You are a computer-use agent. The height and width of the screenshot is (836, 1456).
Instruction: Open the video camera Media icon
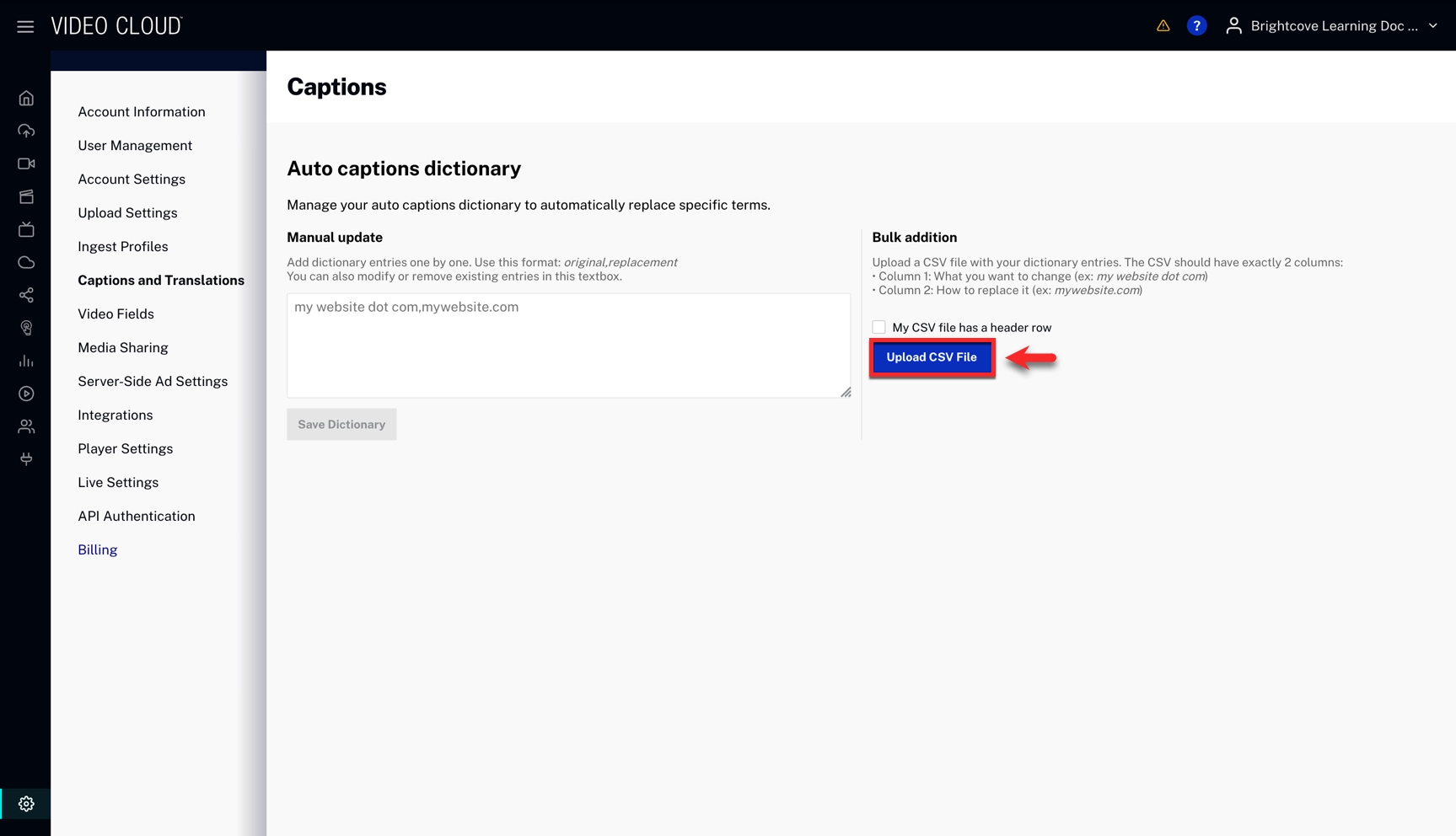pos(26,163)
